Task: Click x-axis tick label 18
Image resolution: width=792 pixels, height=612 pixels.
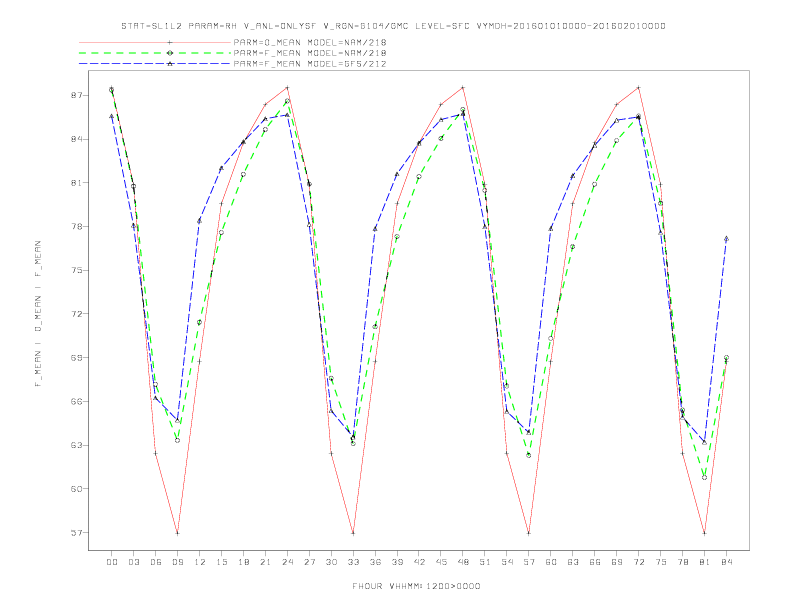Action: (x=243, y=562)
